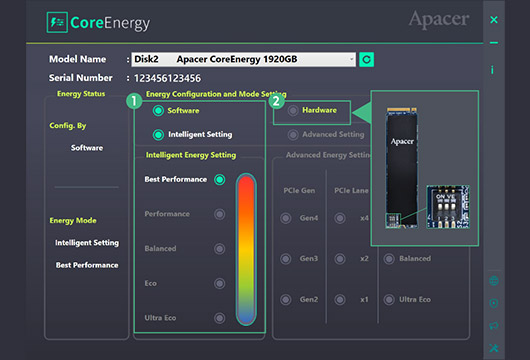Click the serial number 123456123456

click(167, 78)
